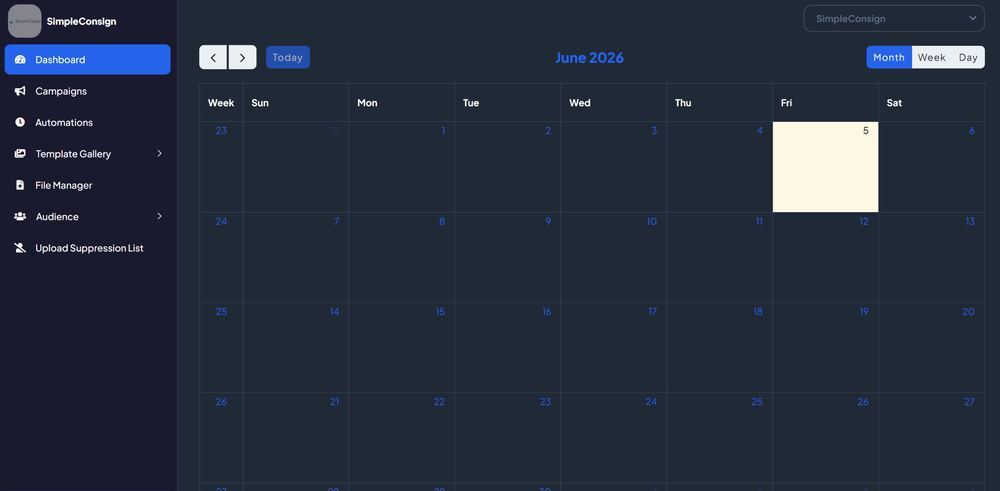Click week number 26 in Week column
Image resolution: width=1000 pixels, height=491 pixels.
tap(221, 402)
